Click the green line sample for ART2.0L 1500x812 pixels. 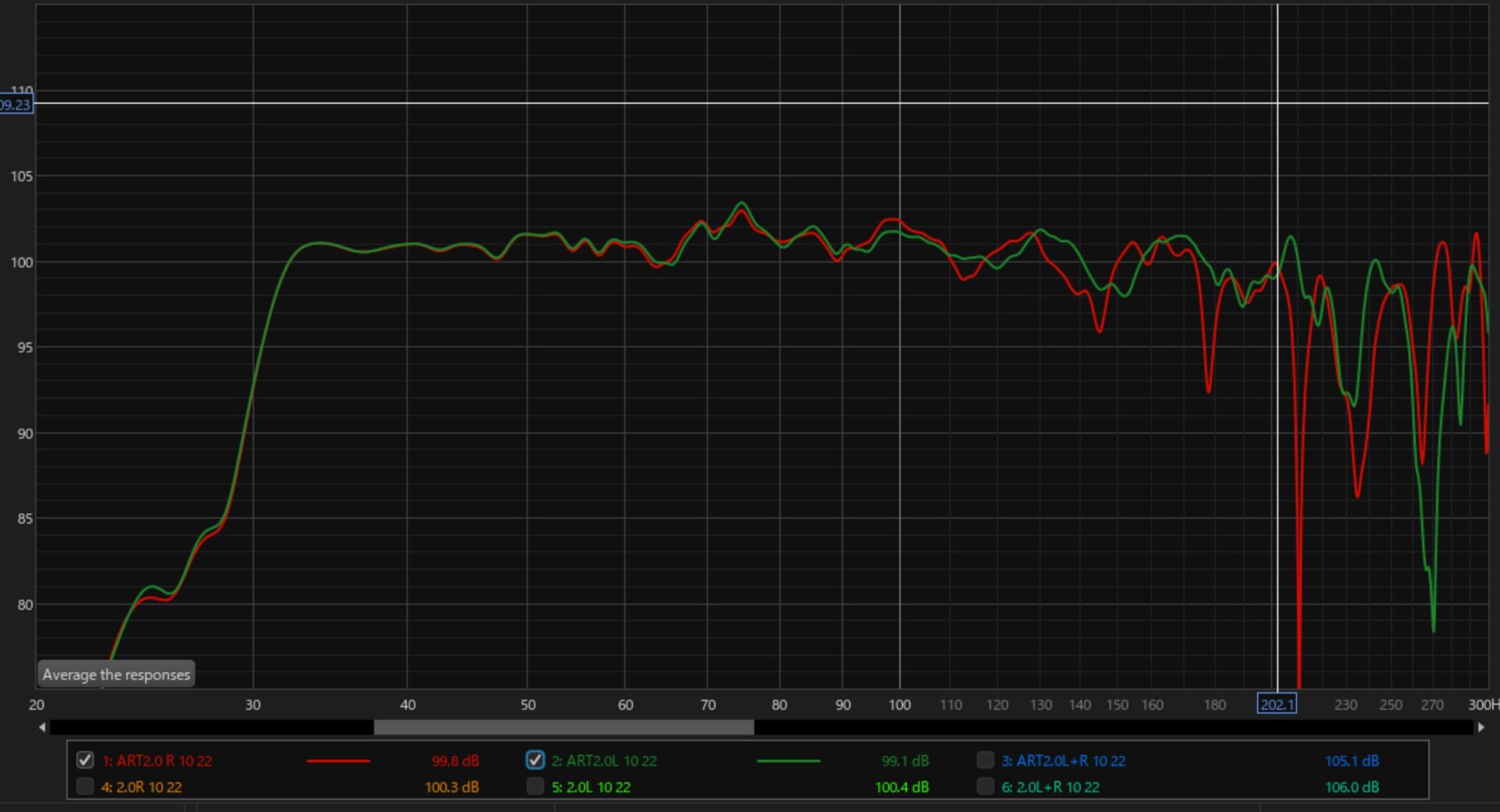click(x=788, y=760)
